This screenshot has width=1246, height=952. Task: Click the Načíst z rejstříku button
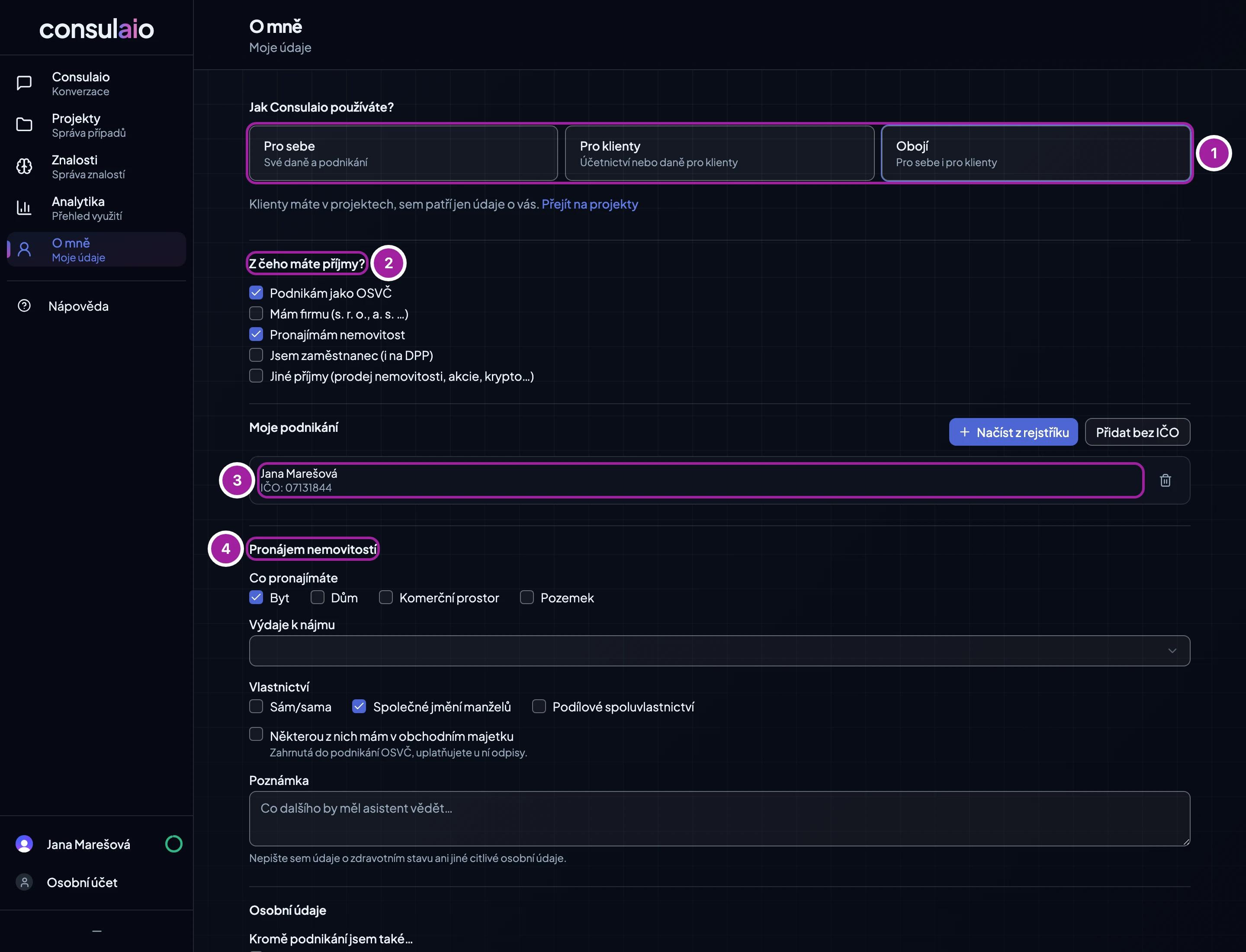click(x=1013, y=432)
